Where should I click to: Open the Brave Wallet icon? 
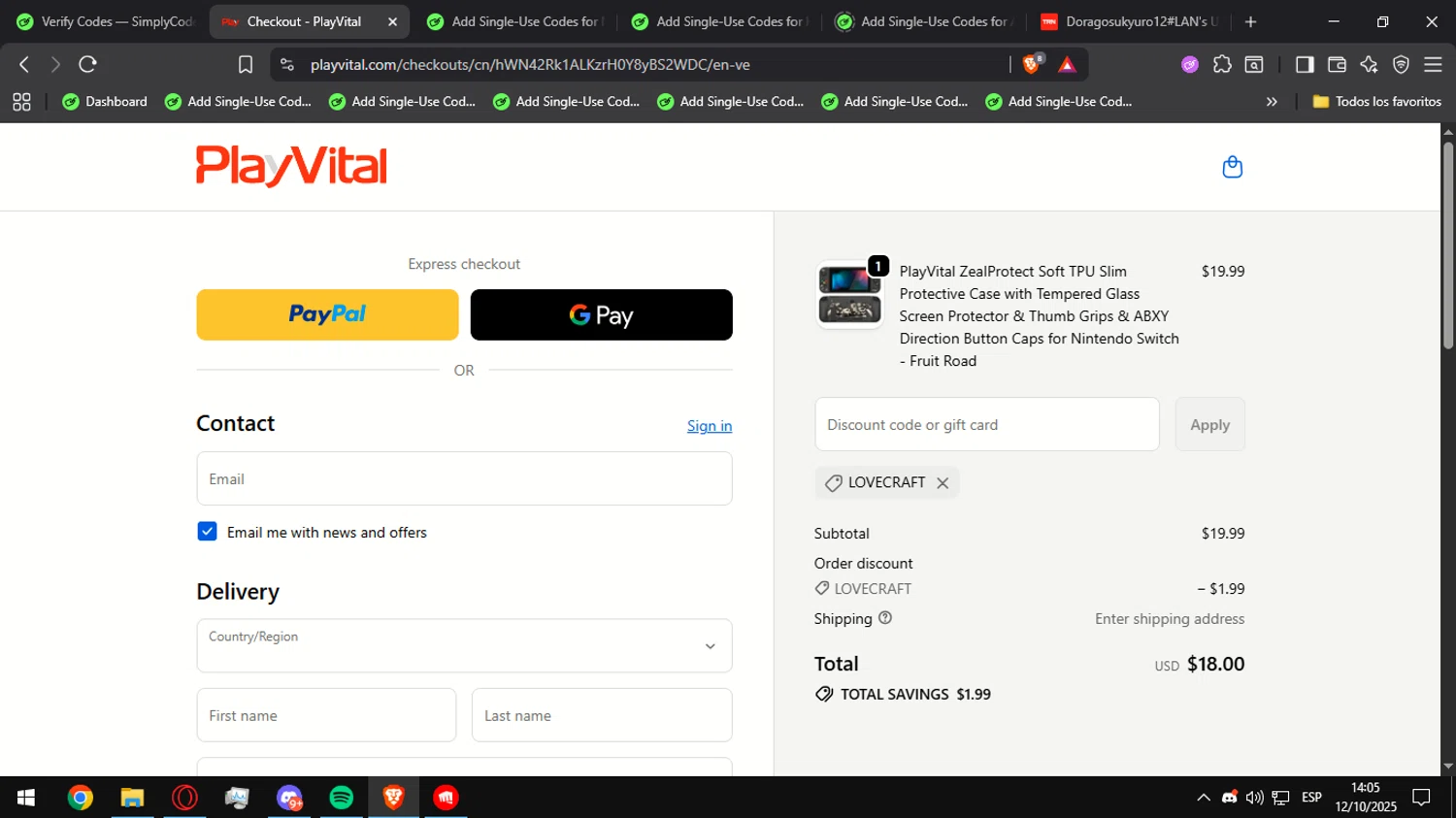(1337, 64)
